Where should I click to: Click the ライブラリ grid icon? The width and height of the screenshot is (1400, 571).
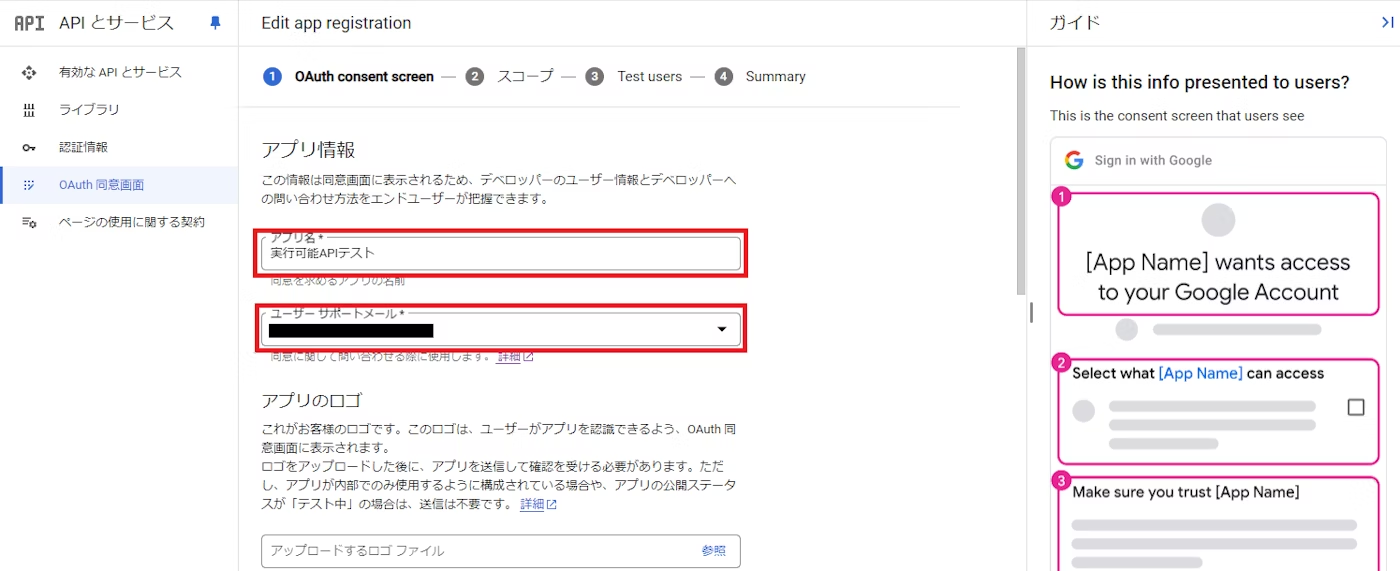pyautogui.click(x=29, y=110)
